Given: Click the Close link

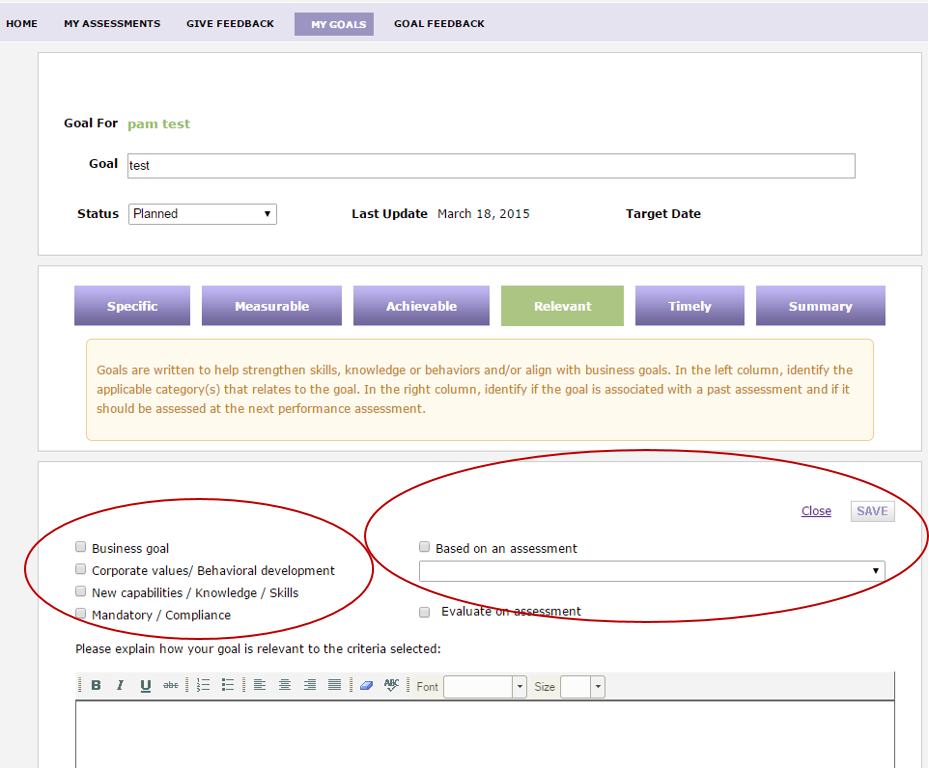Looking at the screenshot, I should (x=816, y=511).
